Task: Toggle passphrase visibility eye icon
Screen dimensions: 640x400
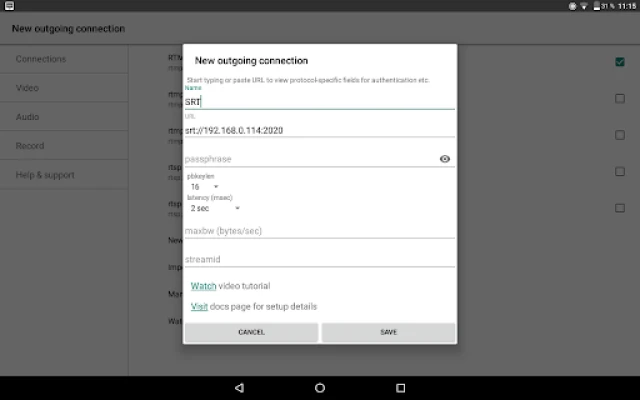Action: pos(444,159)
